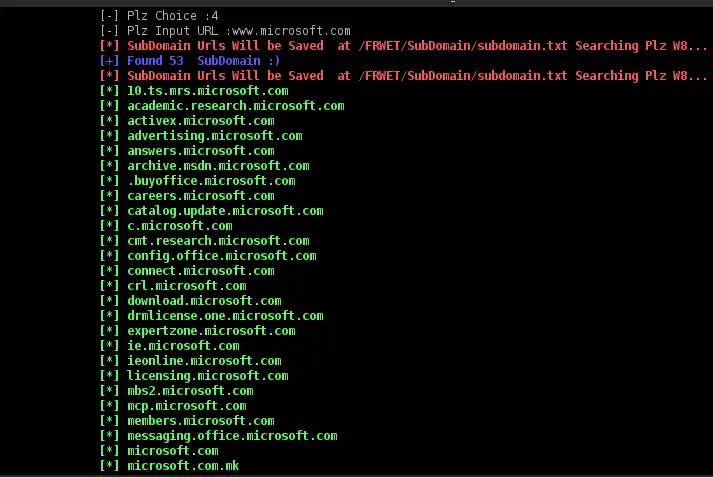Select the microsoft.com.mk result
Screen dimensions: 713x478
click(x=183, y=466)
